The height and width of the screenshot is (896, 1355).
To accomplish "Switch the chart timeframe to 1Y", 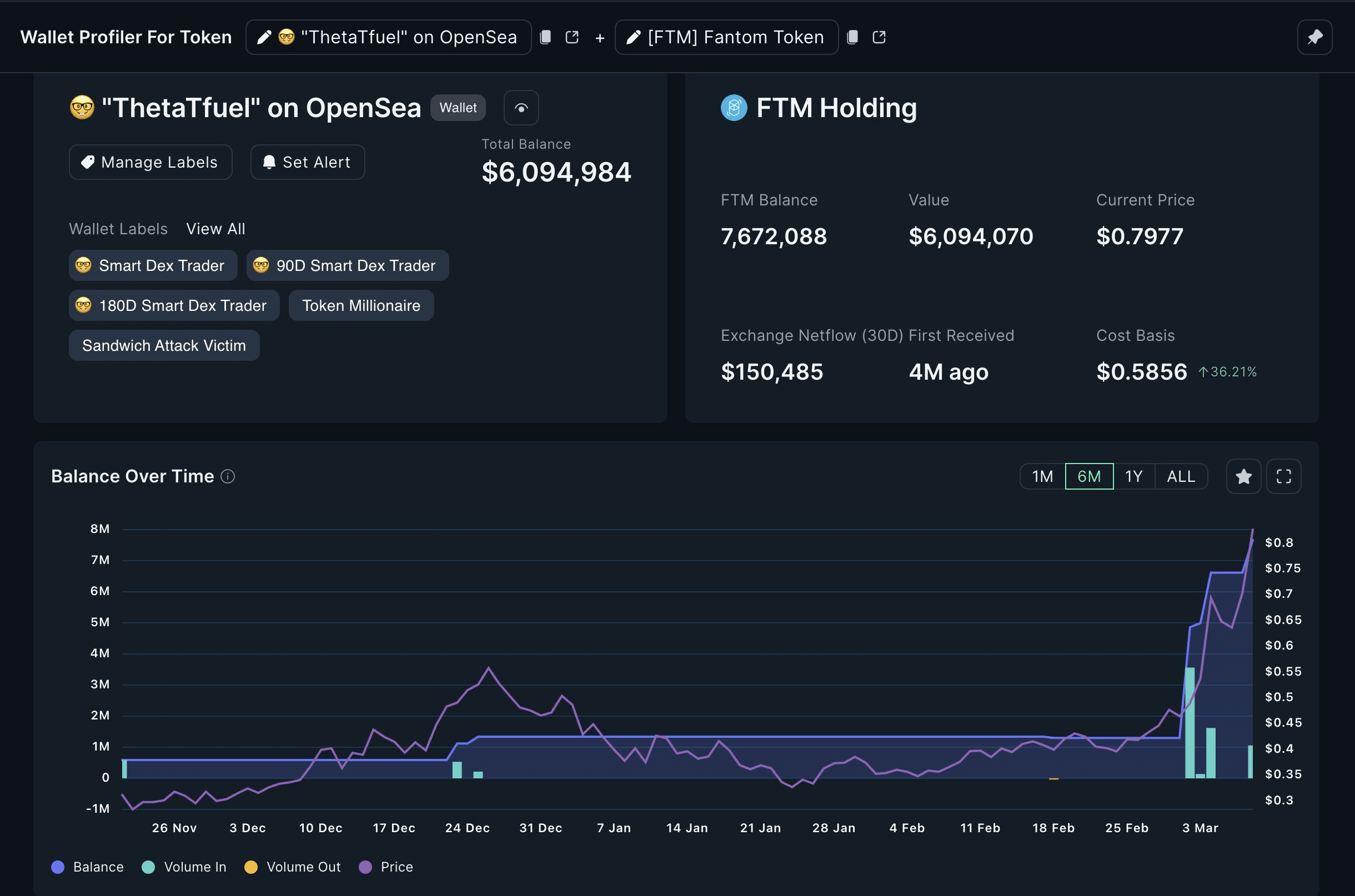I will coord(1133,476).
